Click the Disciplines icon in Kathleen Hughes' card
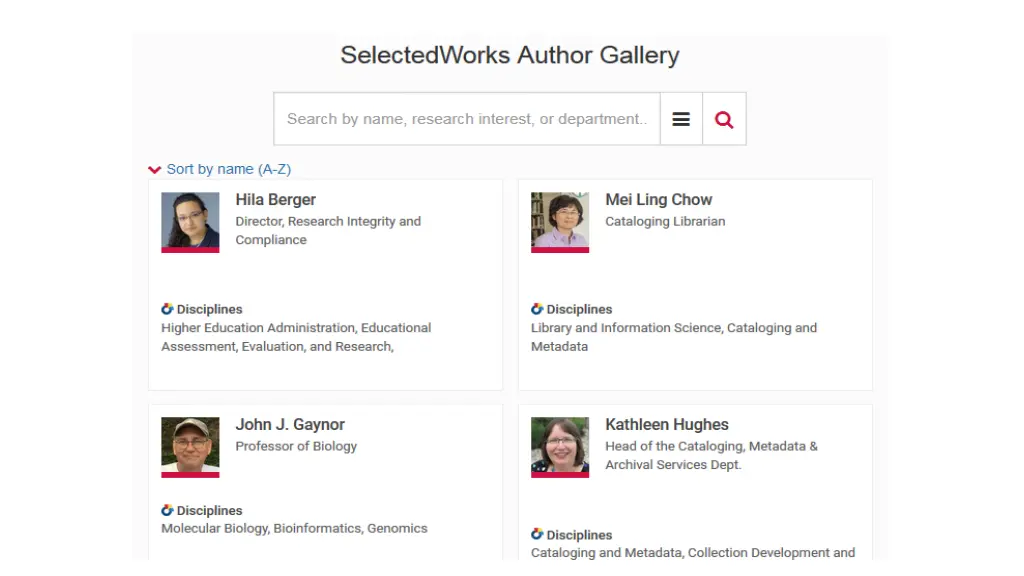Image resolution: width=1024 pixels, height=576 pixels. (537, 534)
